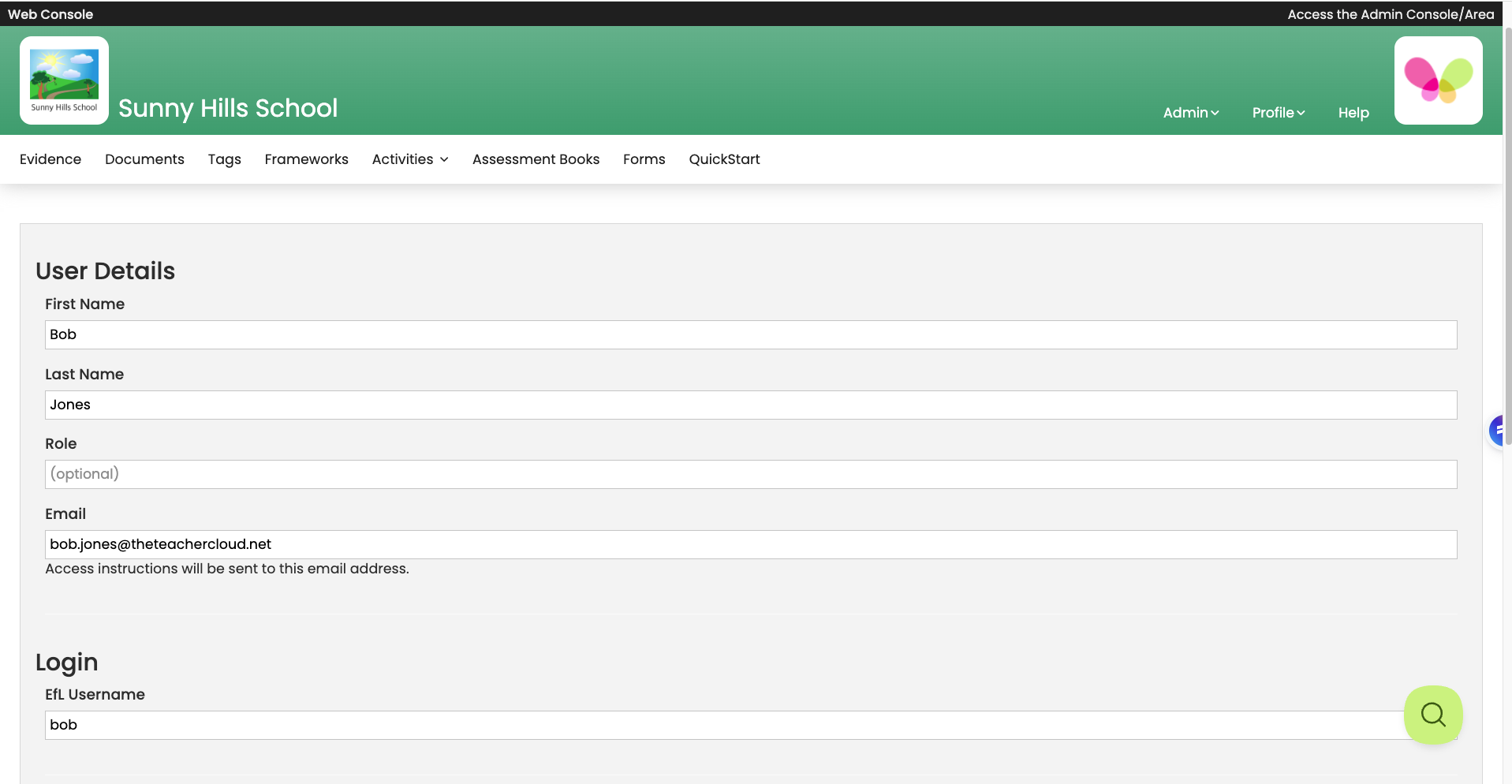Focus the Last Name field containing Jones
This screenshot has height=784, width=1512.
751,405
